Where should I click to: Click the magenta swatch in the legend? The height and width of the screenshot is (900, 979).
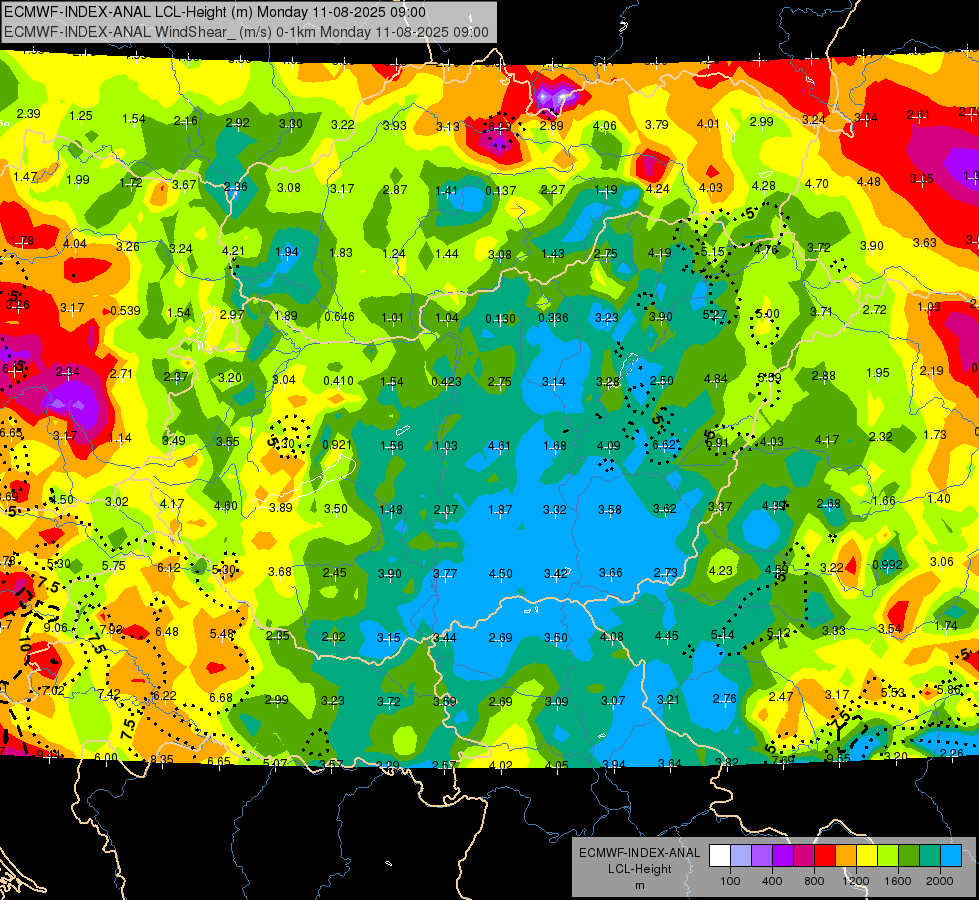click(x=804, y=856)
